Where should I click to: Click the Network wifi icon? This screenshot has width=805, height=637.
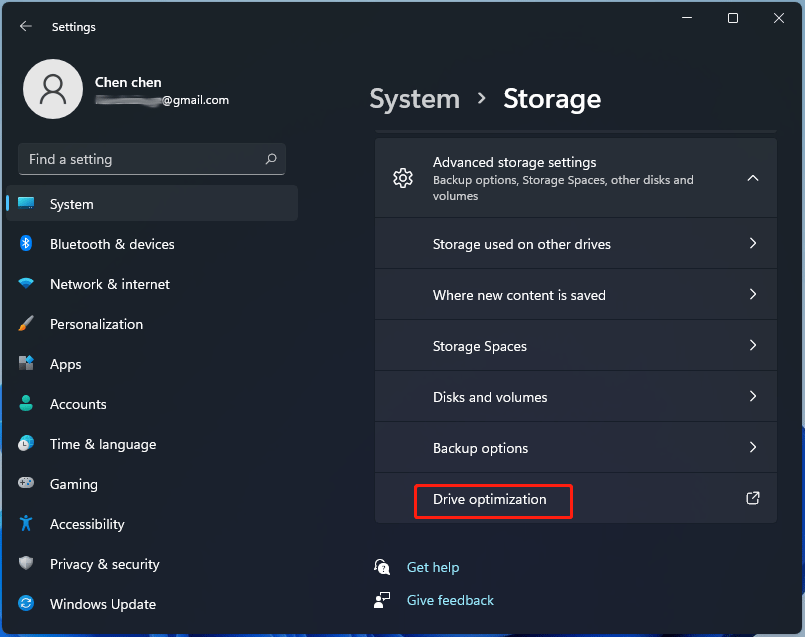tap(26, 283)
